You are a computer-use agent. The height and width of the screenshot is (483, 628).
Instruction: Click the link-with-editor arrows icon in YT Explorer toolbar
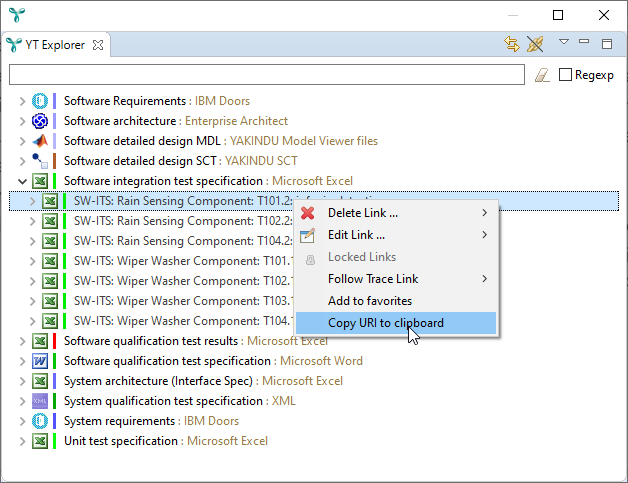pyautogui.click(x=512, y=44)
